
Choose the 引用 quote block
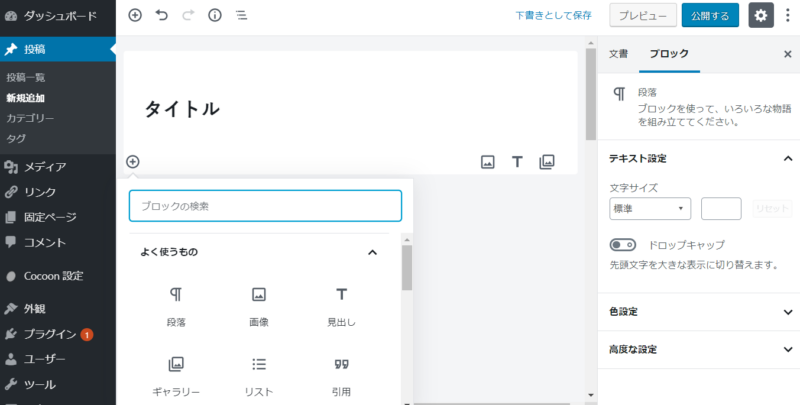[x=341, y=377]
